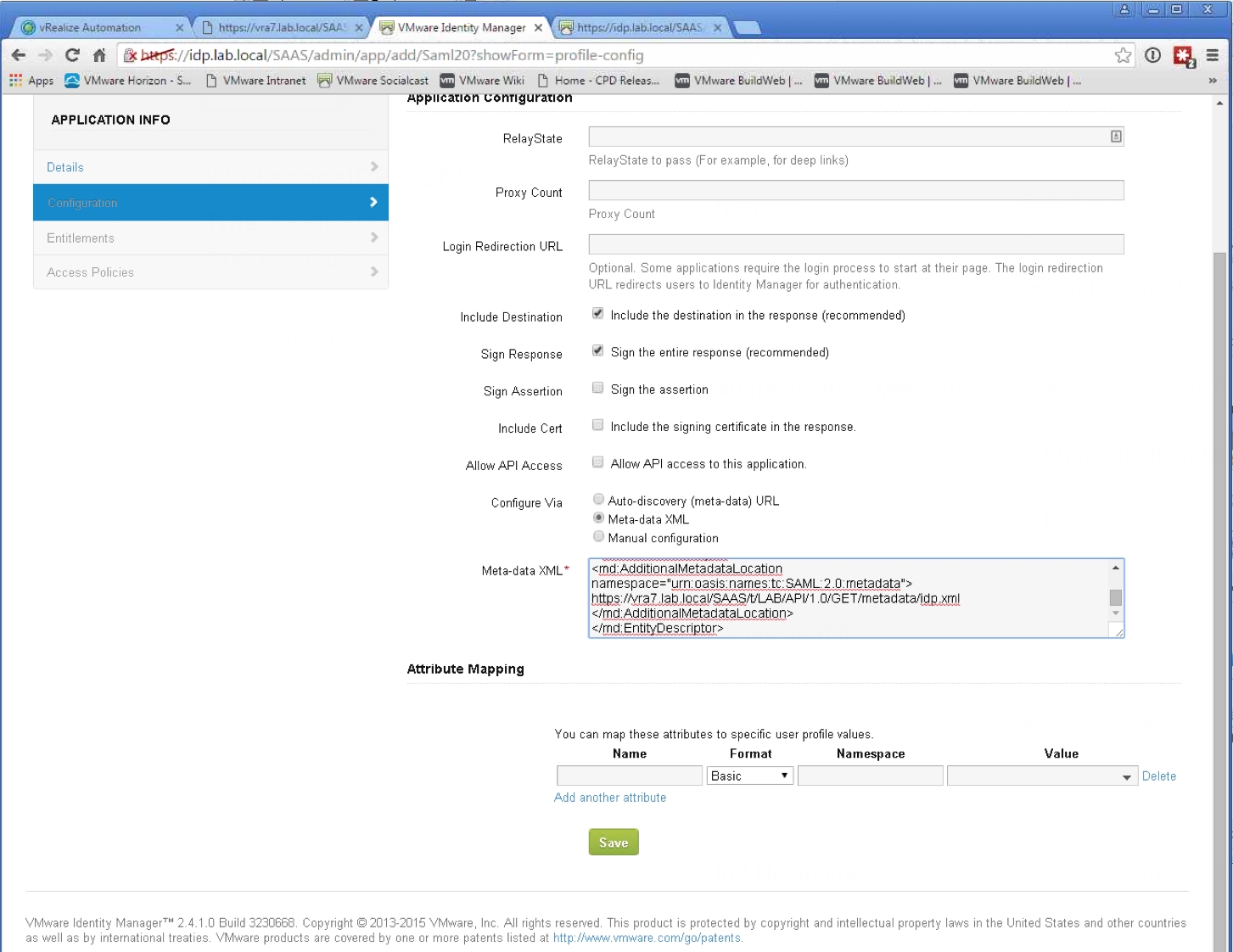
Task: Click the attribute Name input field
Action: (x=630, y=776)
